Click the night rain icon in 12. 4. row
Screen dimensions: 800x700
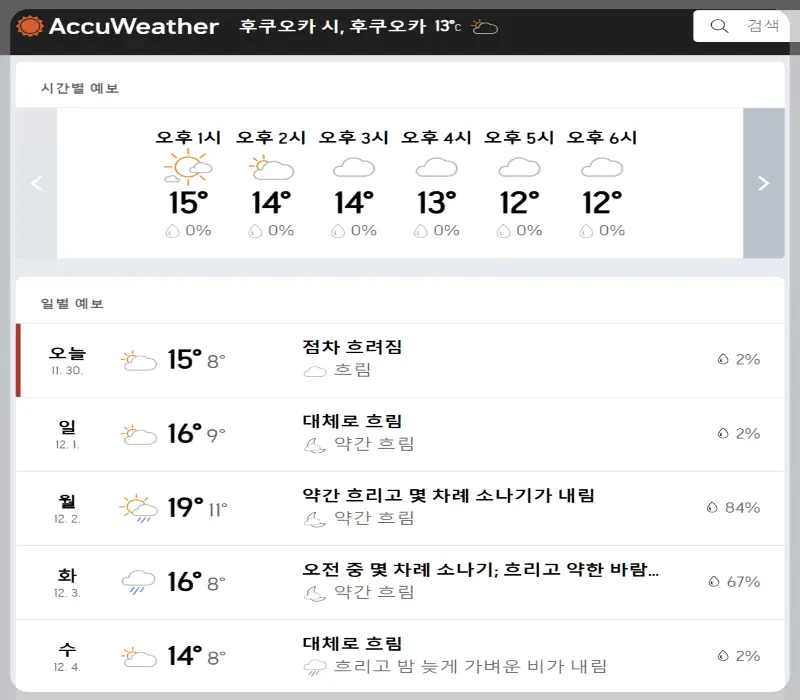pyautogui.click(x=315, y=667)
